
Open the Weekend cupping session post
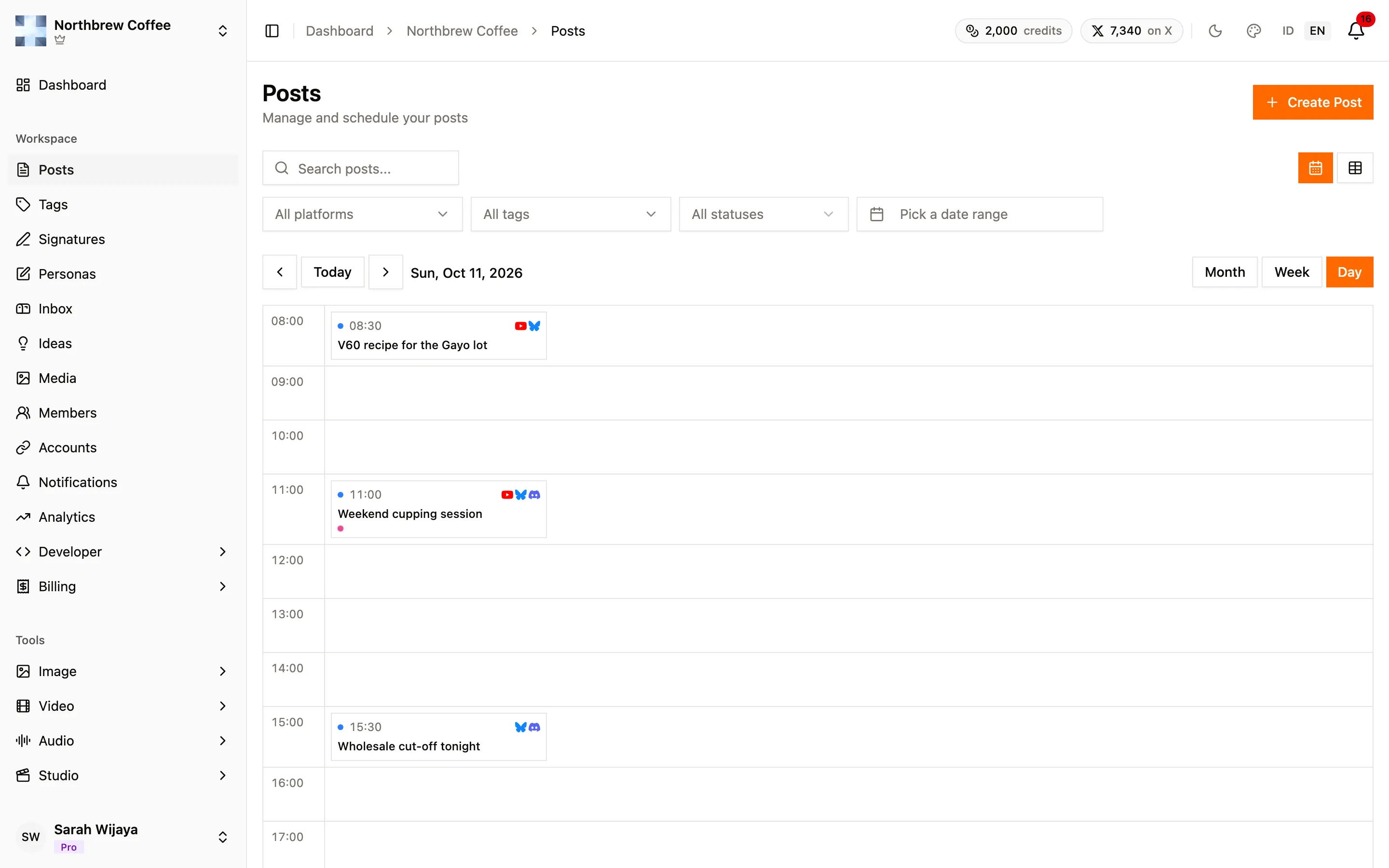point(438,509)
